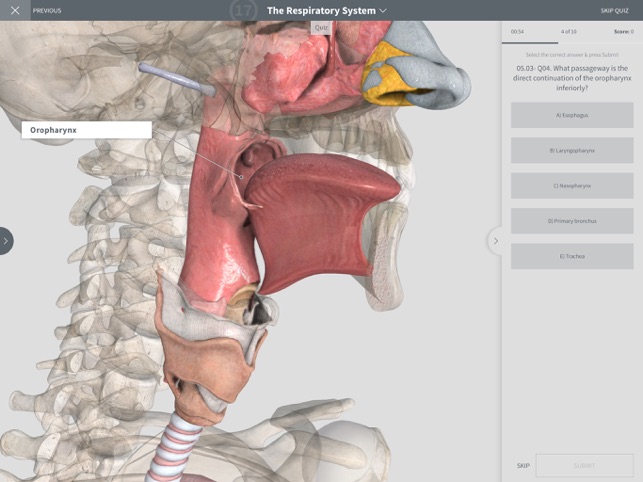Close the quiz with the X icon
Image resolution: width=643 pixels, height=482 pixels.
point(15,10)
